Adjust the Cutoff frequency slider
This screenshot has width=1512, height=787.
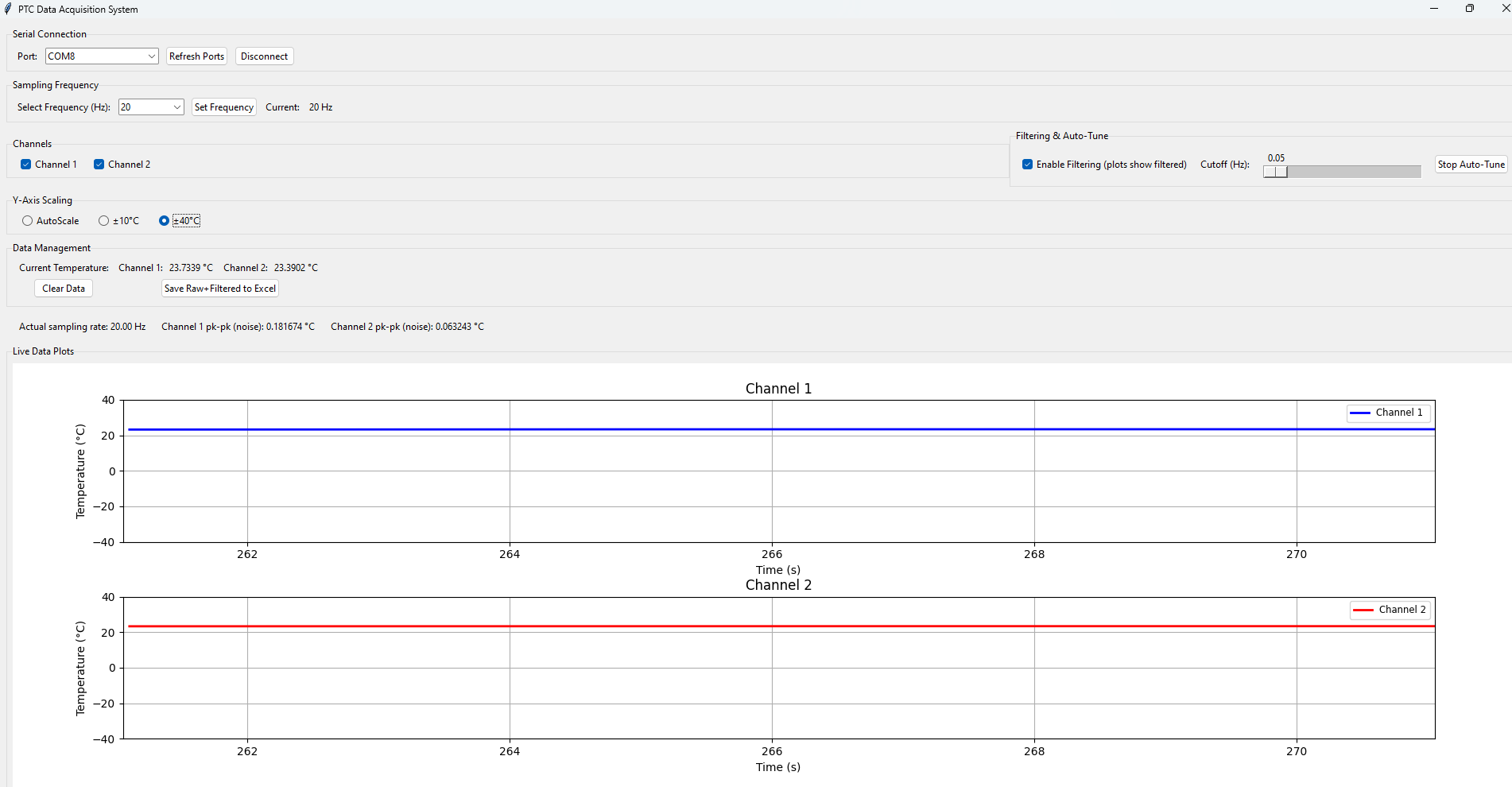pyautogui.click(x=1276, y=171)
